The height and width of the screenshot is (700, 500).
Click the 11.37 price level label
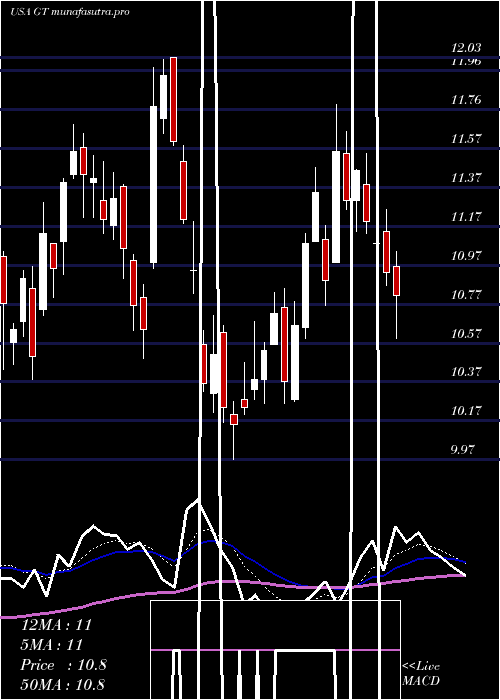(466, 177)
